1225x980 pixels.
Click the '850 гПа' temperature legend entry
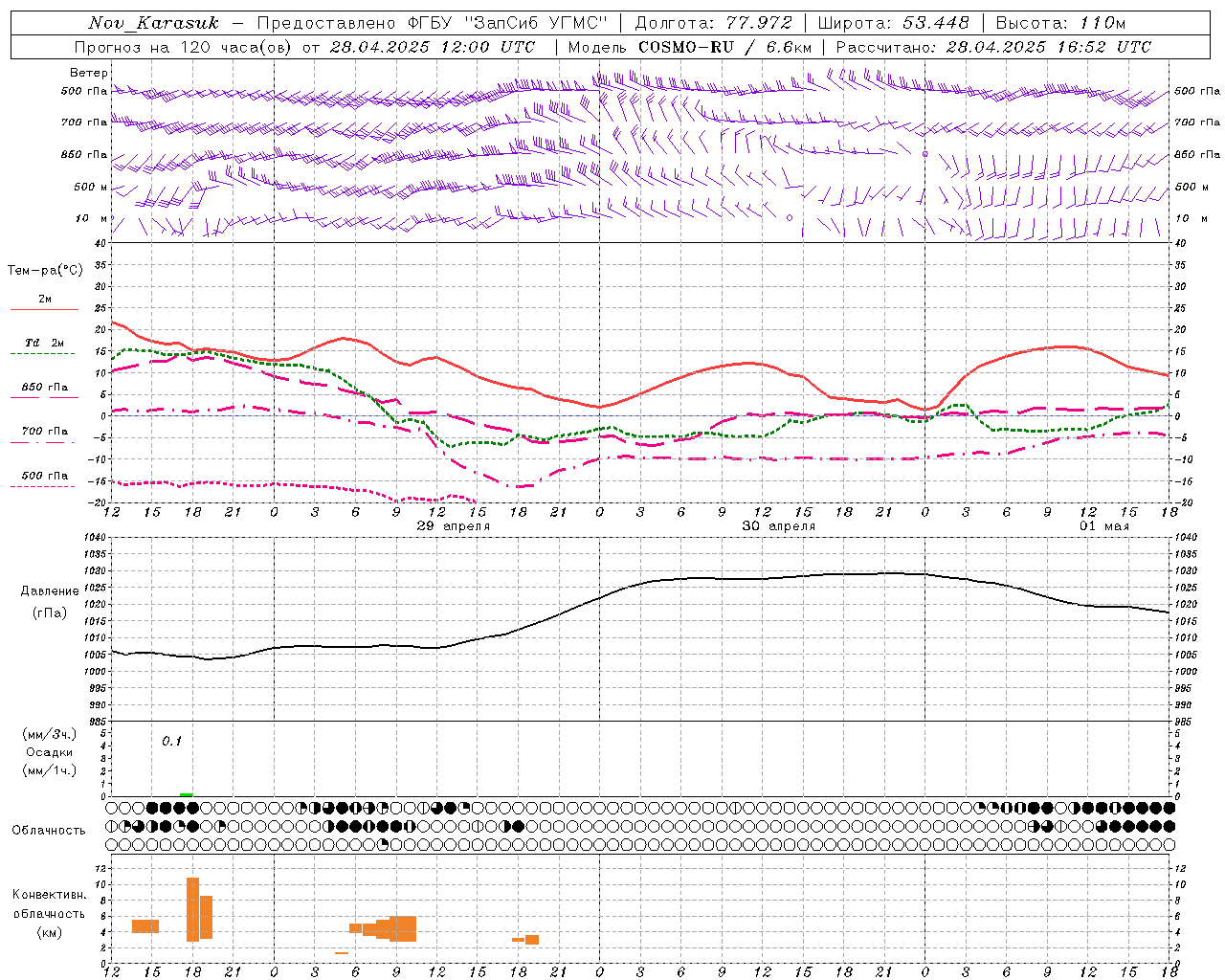click(45, 388)
